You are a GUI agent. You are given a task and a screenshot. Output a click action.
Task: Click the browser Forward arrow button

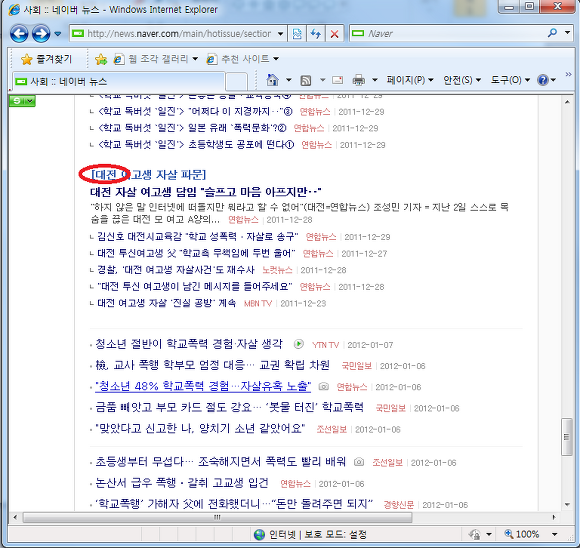coord(41,34)
